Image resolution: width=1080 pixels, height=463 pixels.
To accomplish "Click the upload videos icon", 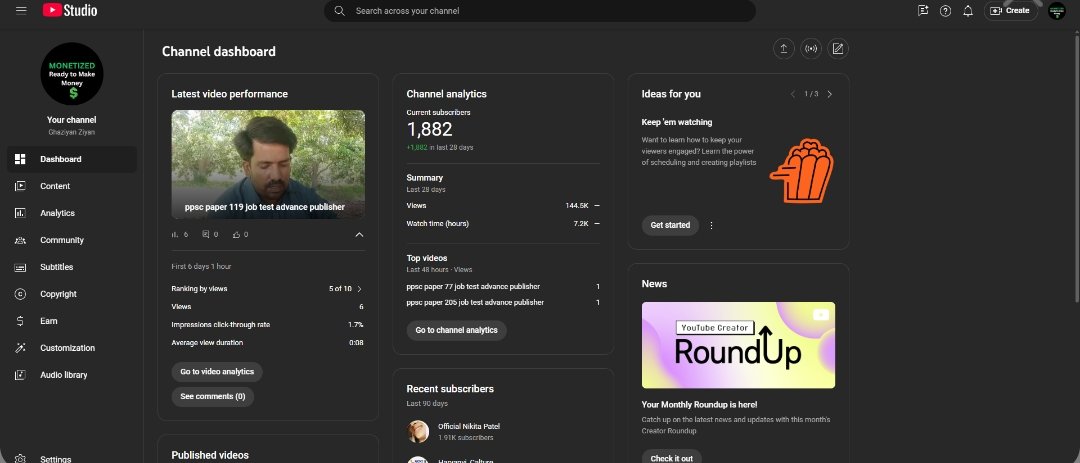I will [x=784, y=49].
